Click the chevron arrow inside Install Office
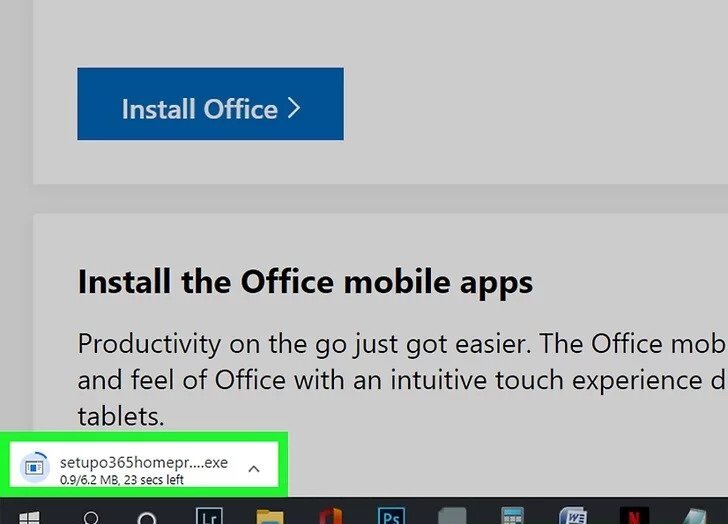Viewport: 728px width, 524px height. tap(294, 108)
